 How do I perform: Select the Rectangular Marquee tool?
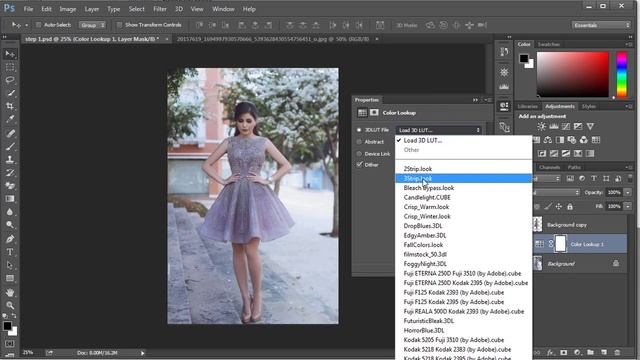(x=10, y=67)
